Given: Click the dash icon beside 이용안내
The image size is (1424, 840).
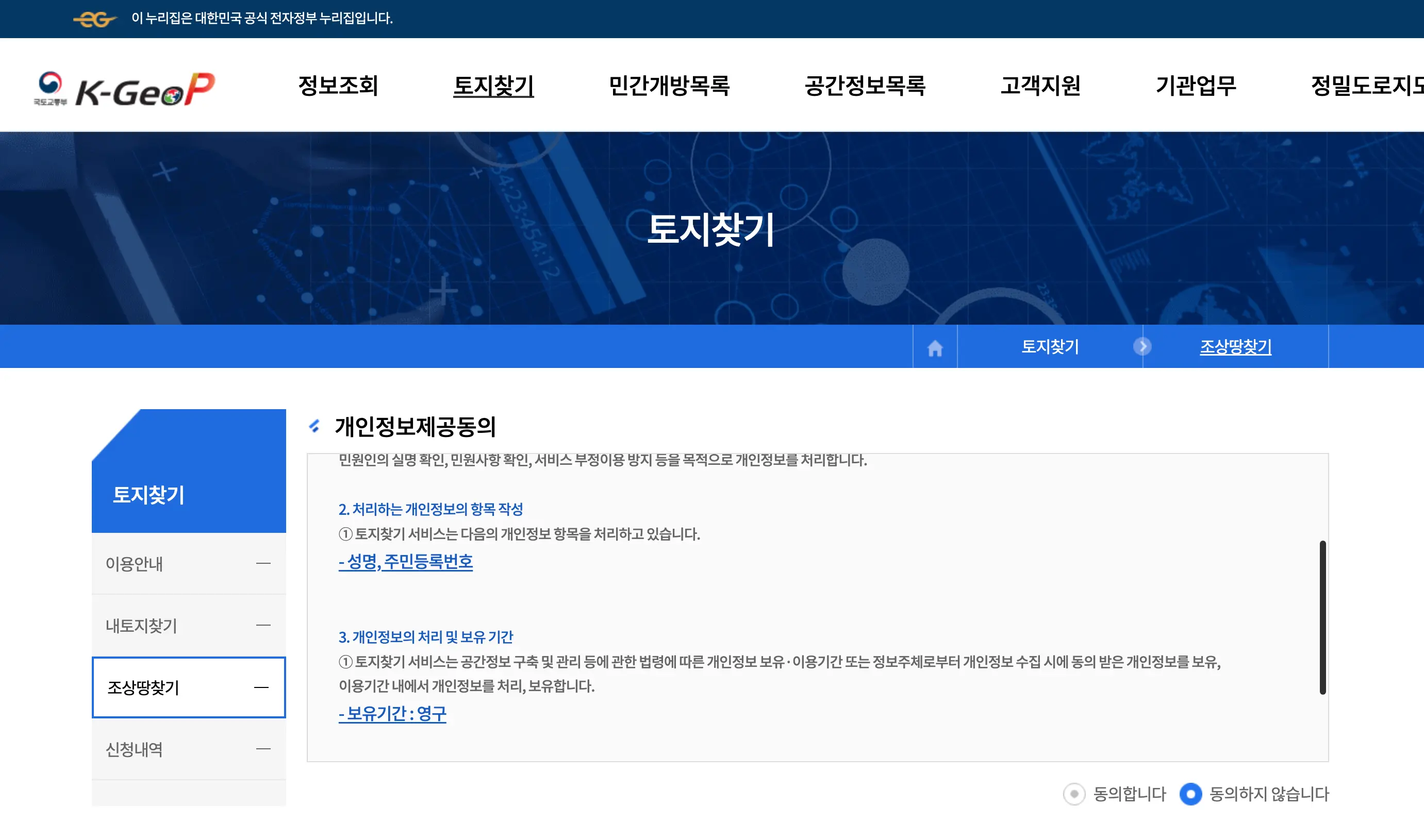Looking at the screenshot, I should point(263,563).
